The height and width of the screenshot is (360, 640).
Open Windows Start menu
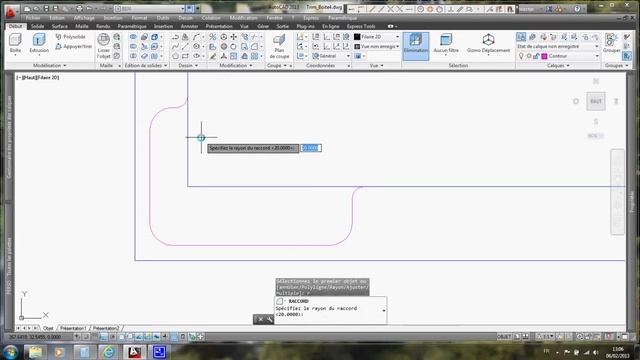tap(11, 351)
